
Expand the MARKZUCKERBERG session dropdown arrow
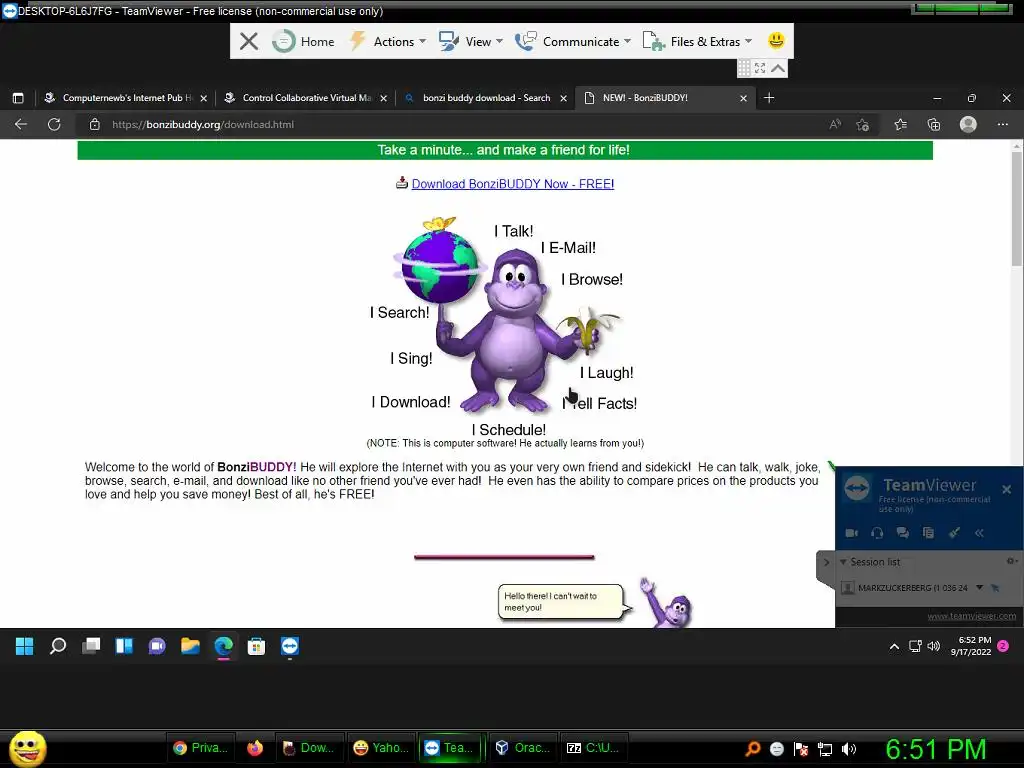pyautogui.click(x=979, y=587)
